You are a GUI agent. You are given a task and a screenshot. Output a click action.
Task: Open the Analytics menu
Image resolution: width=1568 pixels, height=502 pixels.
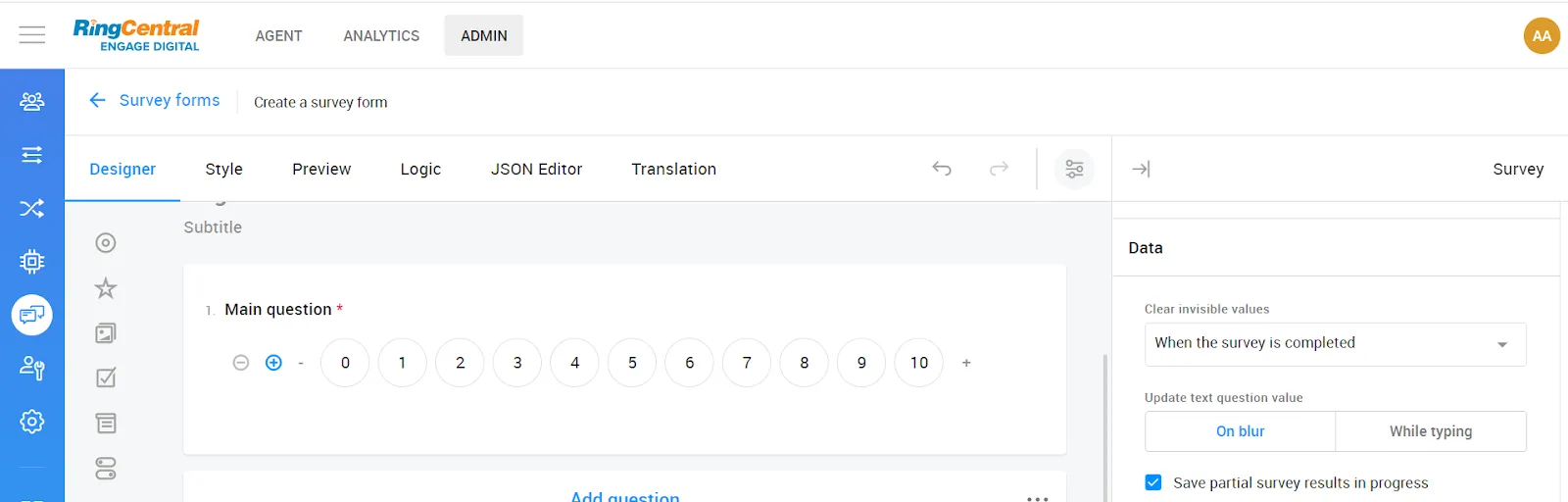pos(381,35)
